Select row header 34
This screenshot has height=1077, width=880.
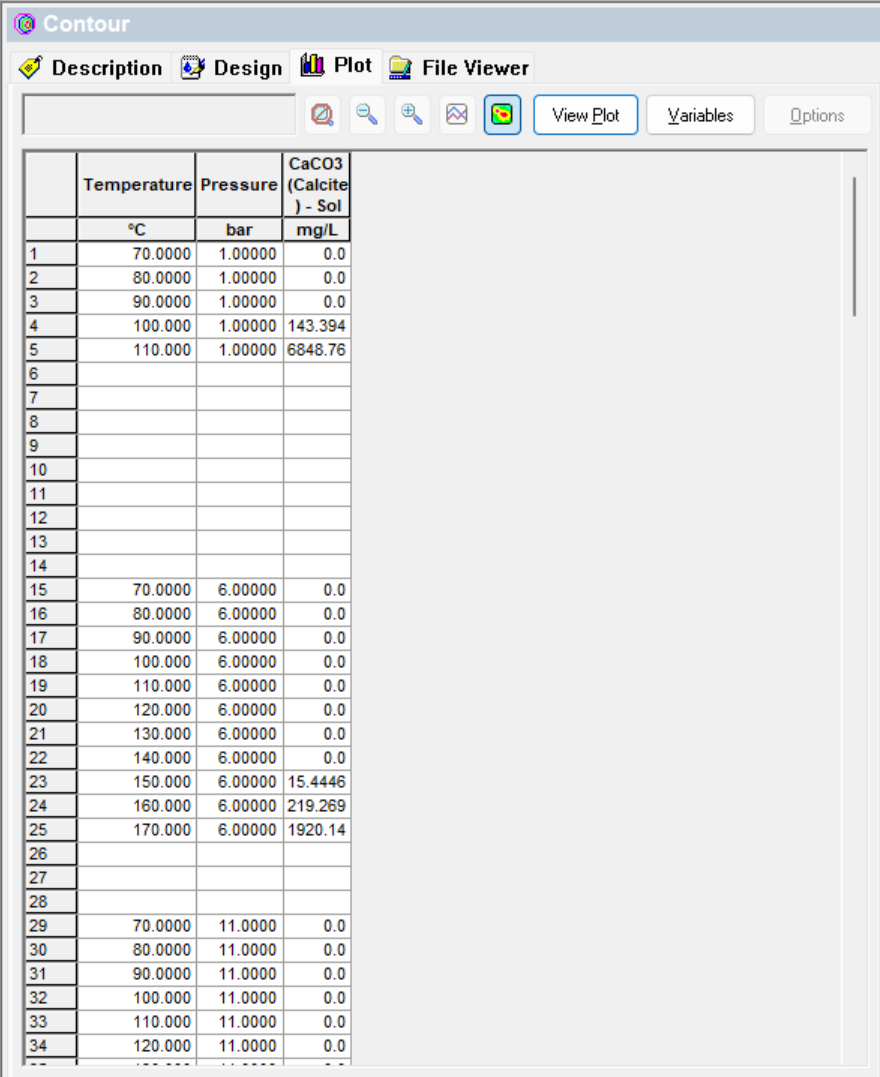pos(51,1046)
